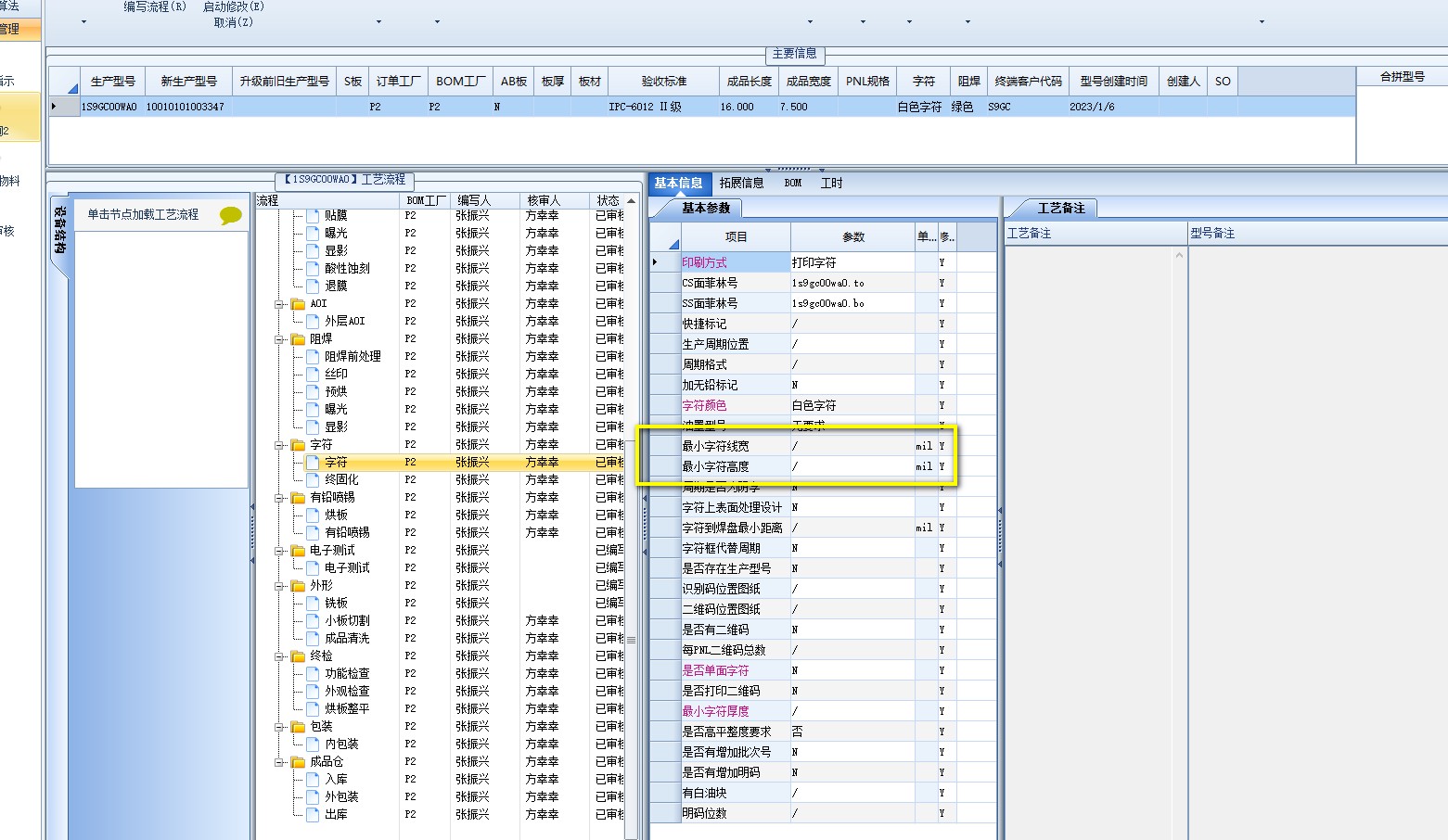The image size is (1448, 840).
Task: Click the 生产型号 column header
Action: [x=113, y=82]
